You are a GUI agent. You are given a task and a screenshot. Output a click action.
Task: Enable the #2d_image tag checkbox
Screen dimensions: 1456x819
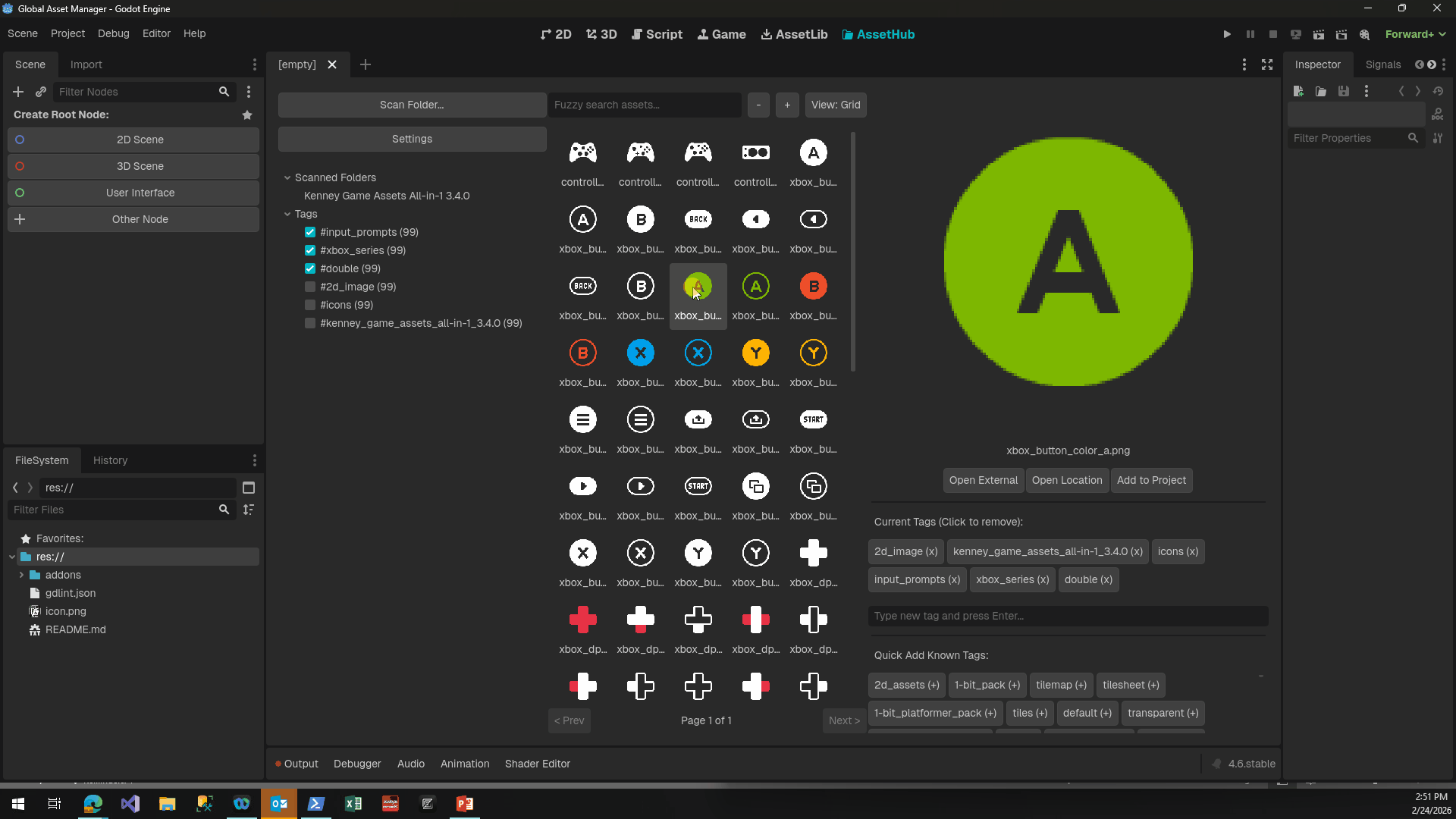point(310,287)
